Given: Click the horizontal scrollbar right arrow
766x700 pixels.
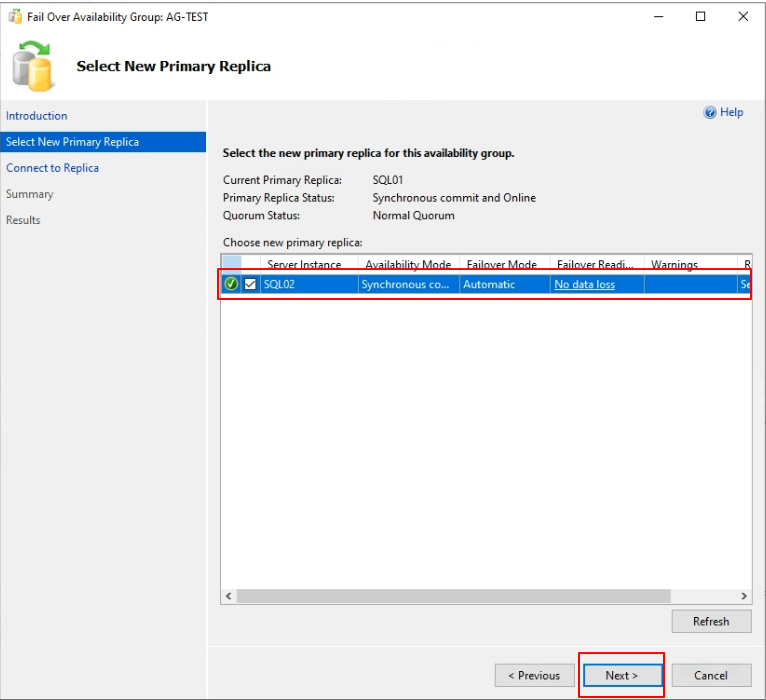Looking at the screenshot, I should 744,596.
